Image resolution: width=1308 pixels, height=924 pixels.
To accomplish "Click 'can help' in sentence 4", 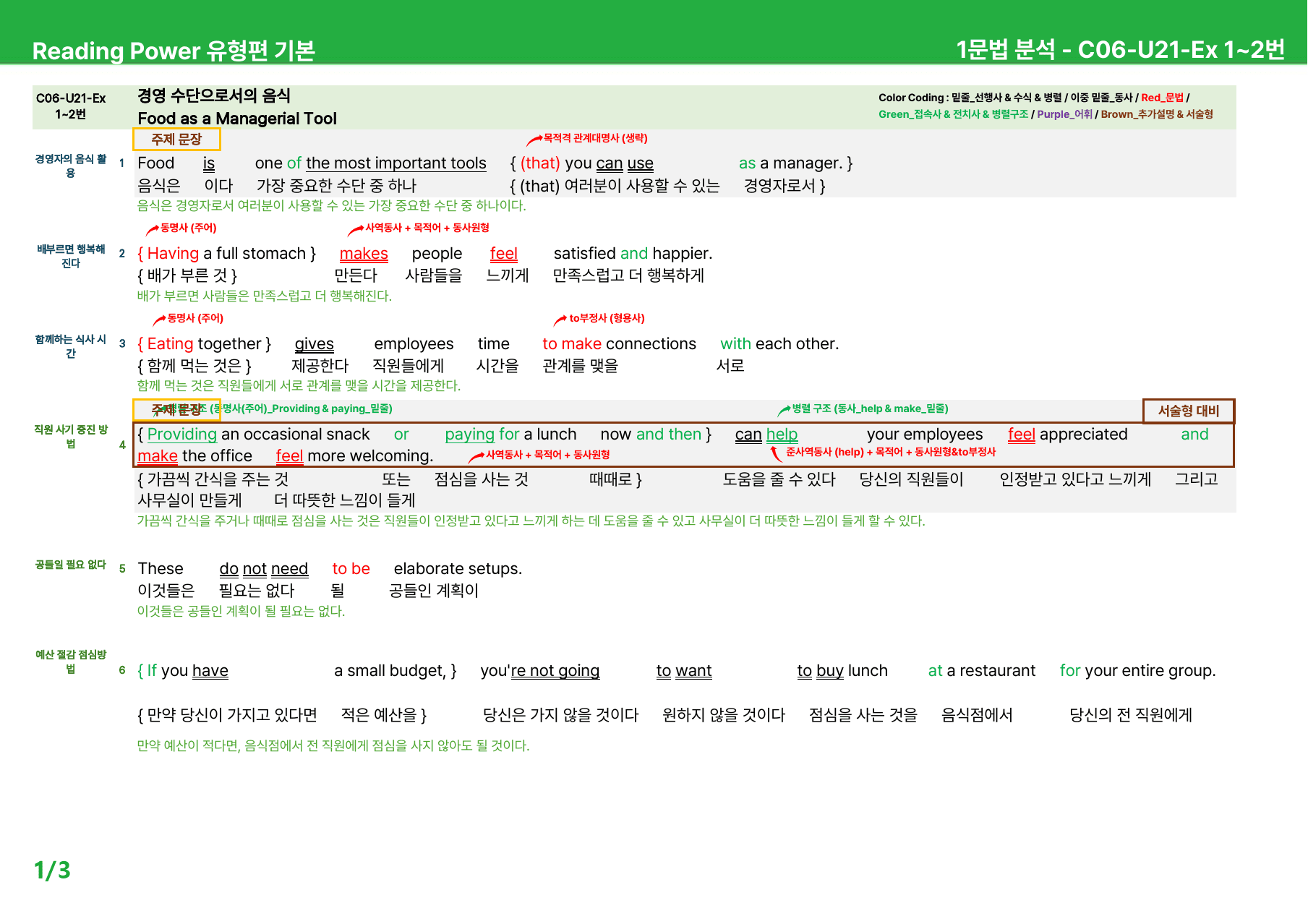I will point(766,435).
